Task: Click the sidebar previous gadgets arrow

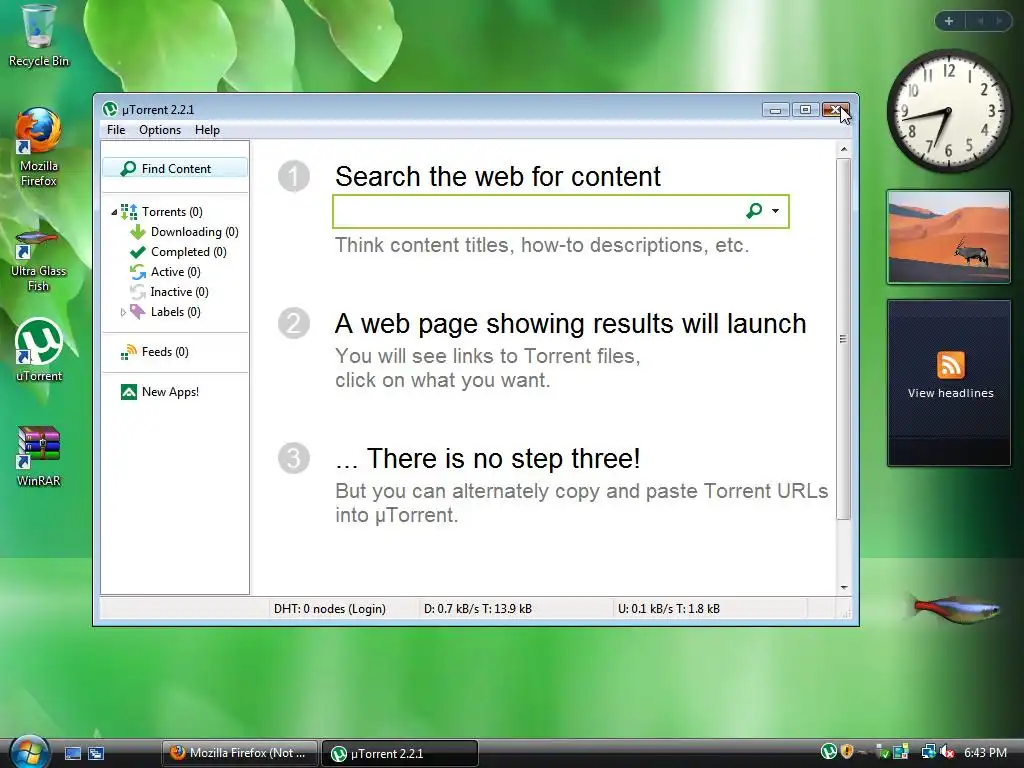Action: click(x=980, y=22)
